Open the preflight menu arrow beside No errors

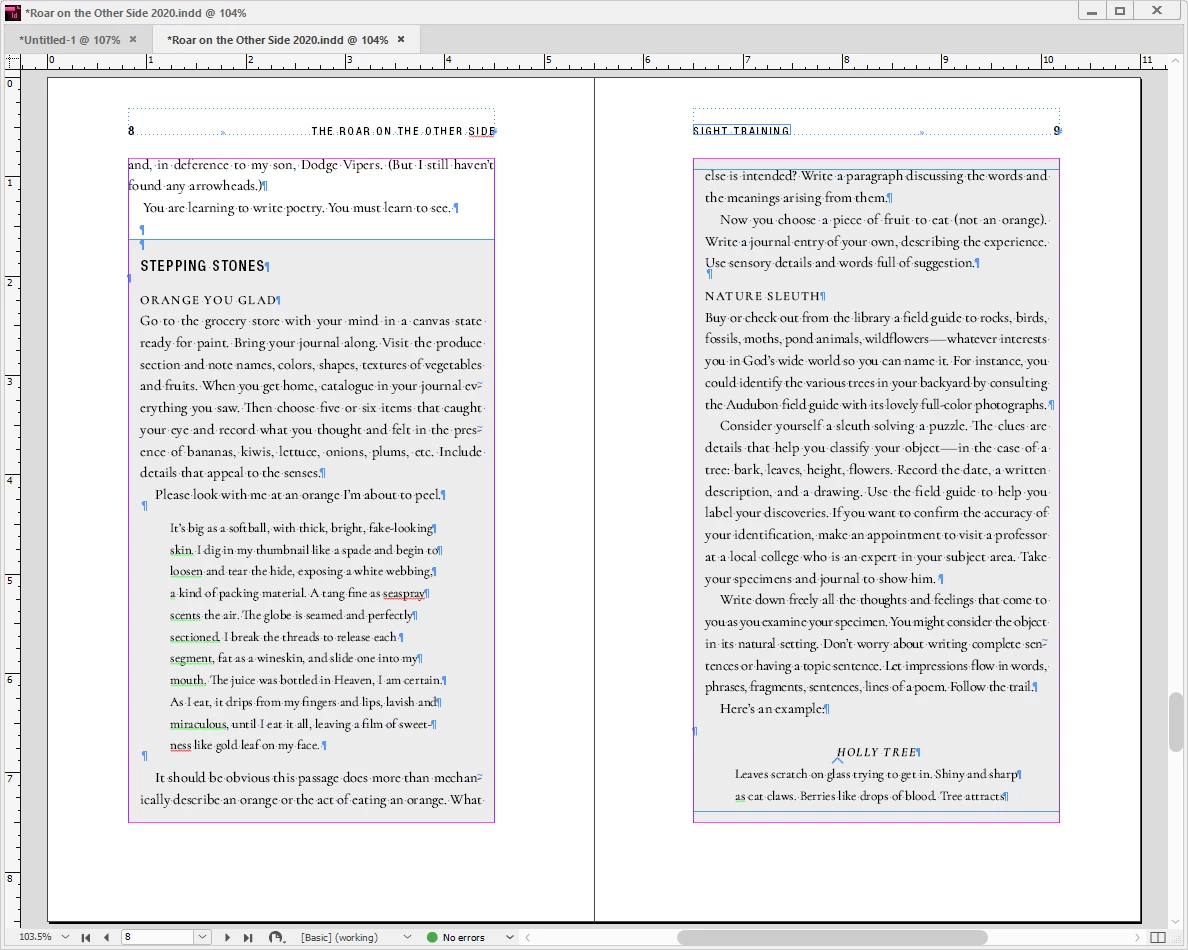(510, 937)
